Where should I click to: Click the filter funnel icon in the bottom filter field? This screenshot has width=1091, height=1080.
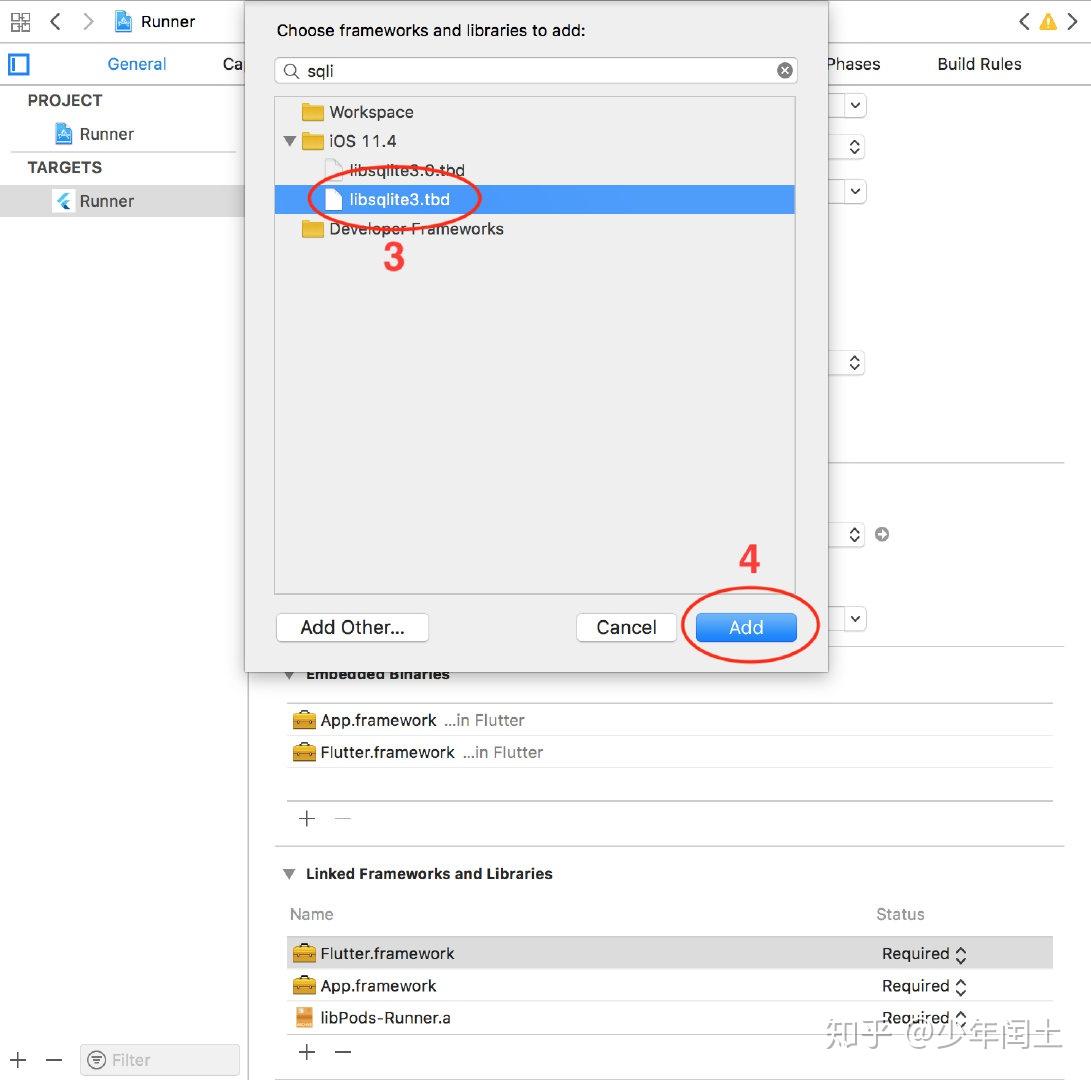pyautogui.click(x=97, y=1060)
